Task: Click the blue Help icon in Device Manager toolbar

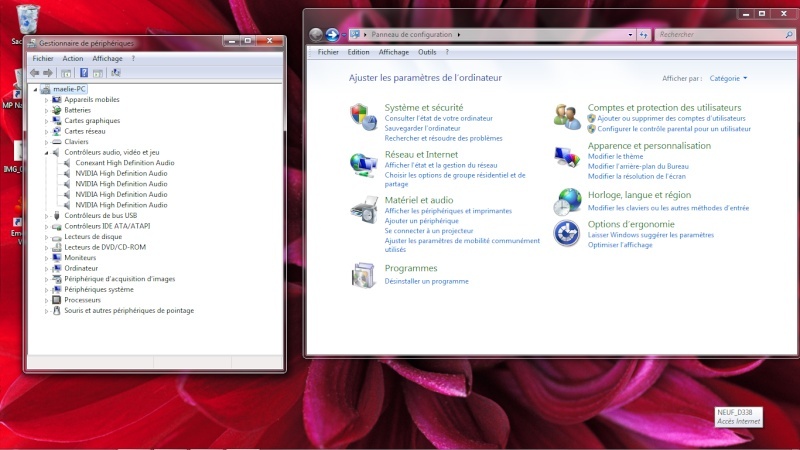Action: coord(84,73)
